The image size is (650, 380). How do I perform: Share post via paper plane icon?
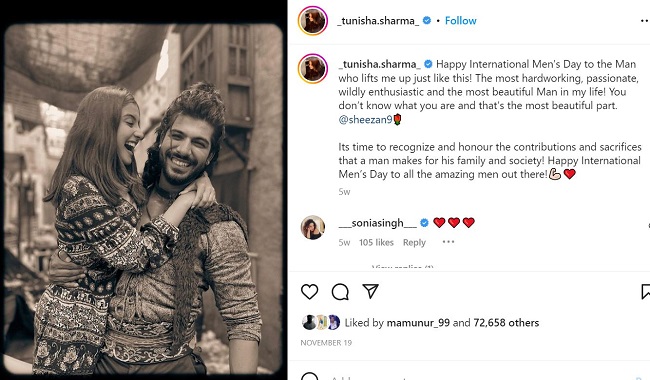tap(370, 291)
